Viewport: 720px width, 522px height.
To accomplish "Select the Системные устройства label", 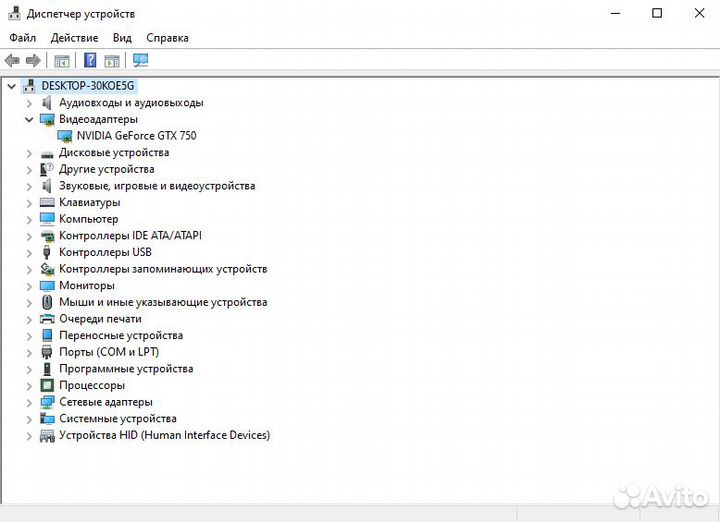I will point(118,418).
